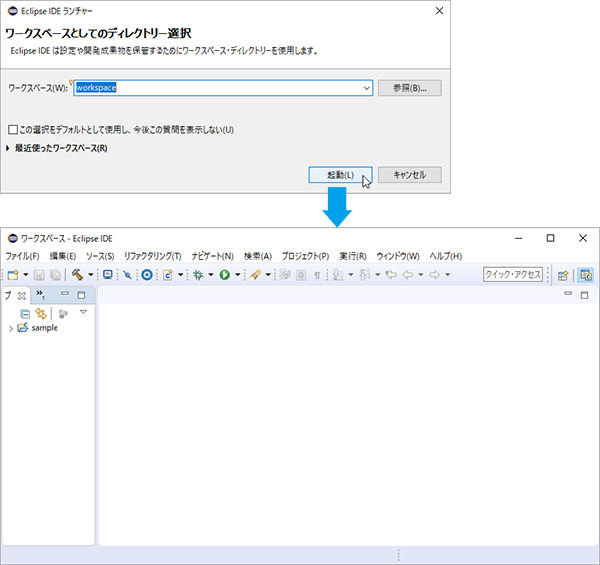This screenshot has height=565, width=600.
Task: Click the crossed-out link icon in toolbar
Action: [127, 275]
